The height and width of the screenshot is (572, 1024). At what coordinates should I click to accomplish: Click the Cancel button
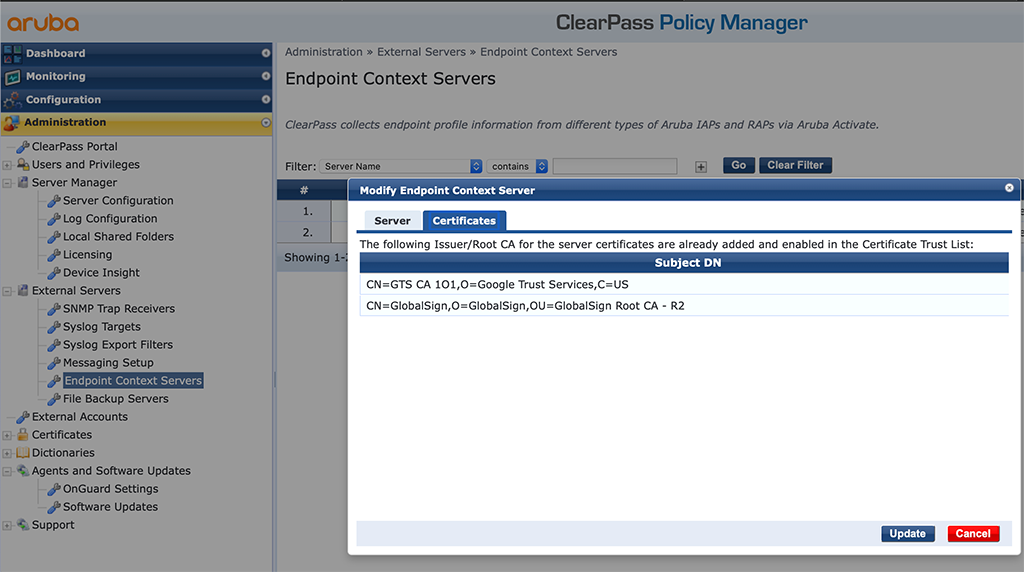coord(973,533)
